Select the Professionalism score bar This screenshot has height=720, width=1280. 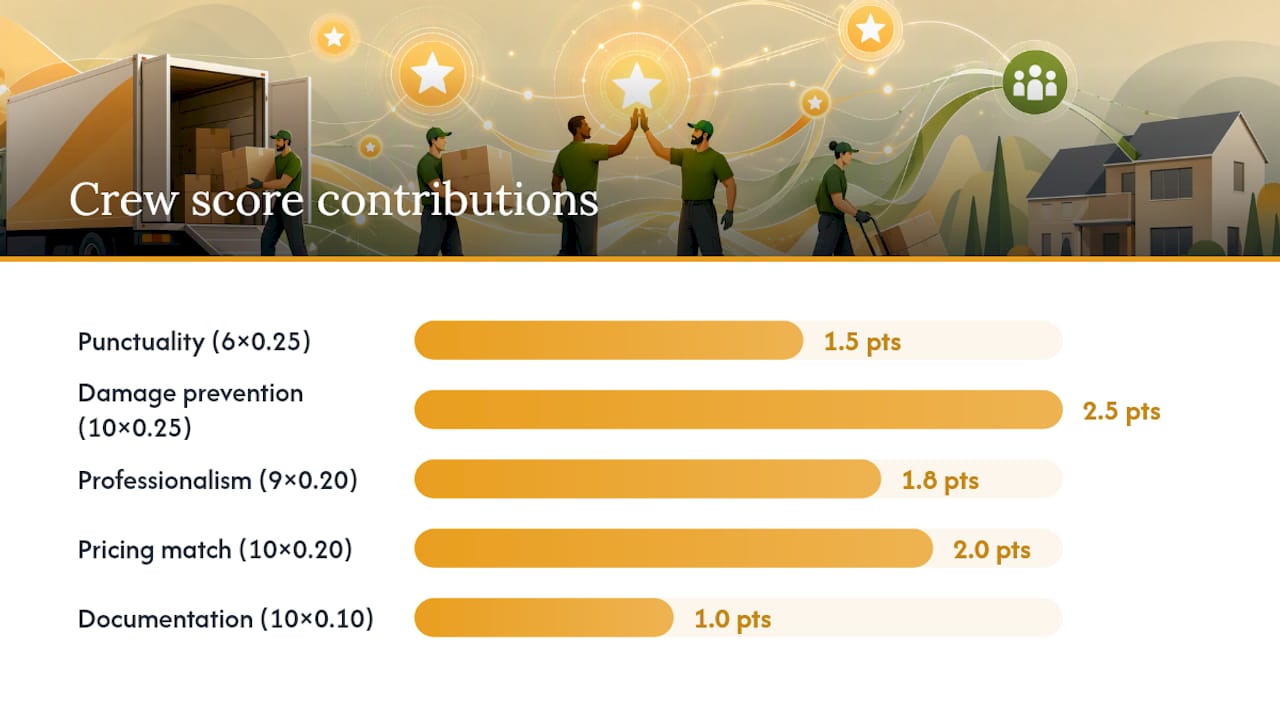coord(738,479)
